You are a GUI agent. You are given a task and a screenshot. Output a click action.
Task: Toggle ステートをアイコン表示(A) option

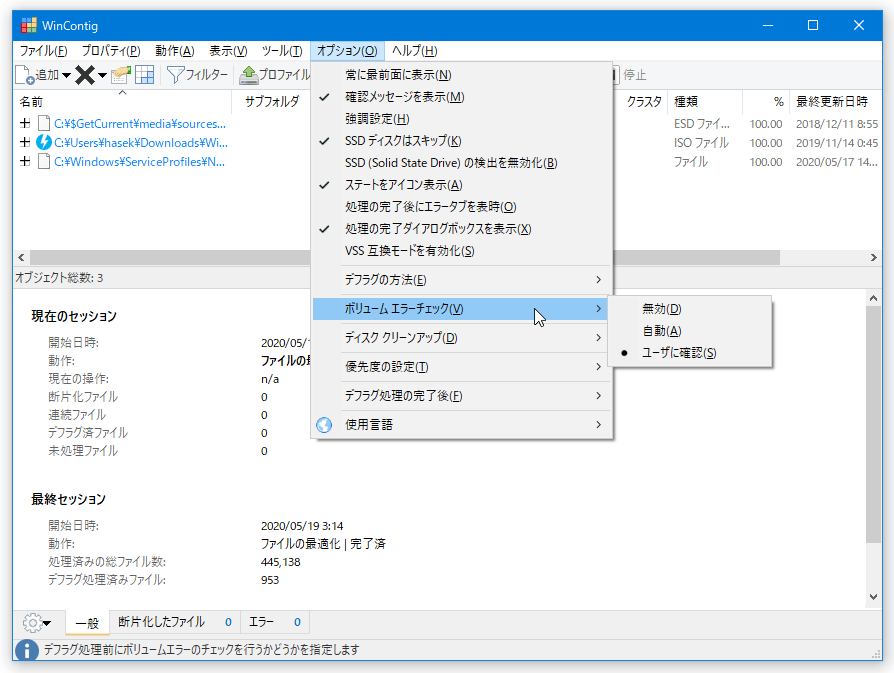pos(462,185)
